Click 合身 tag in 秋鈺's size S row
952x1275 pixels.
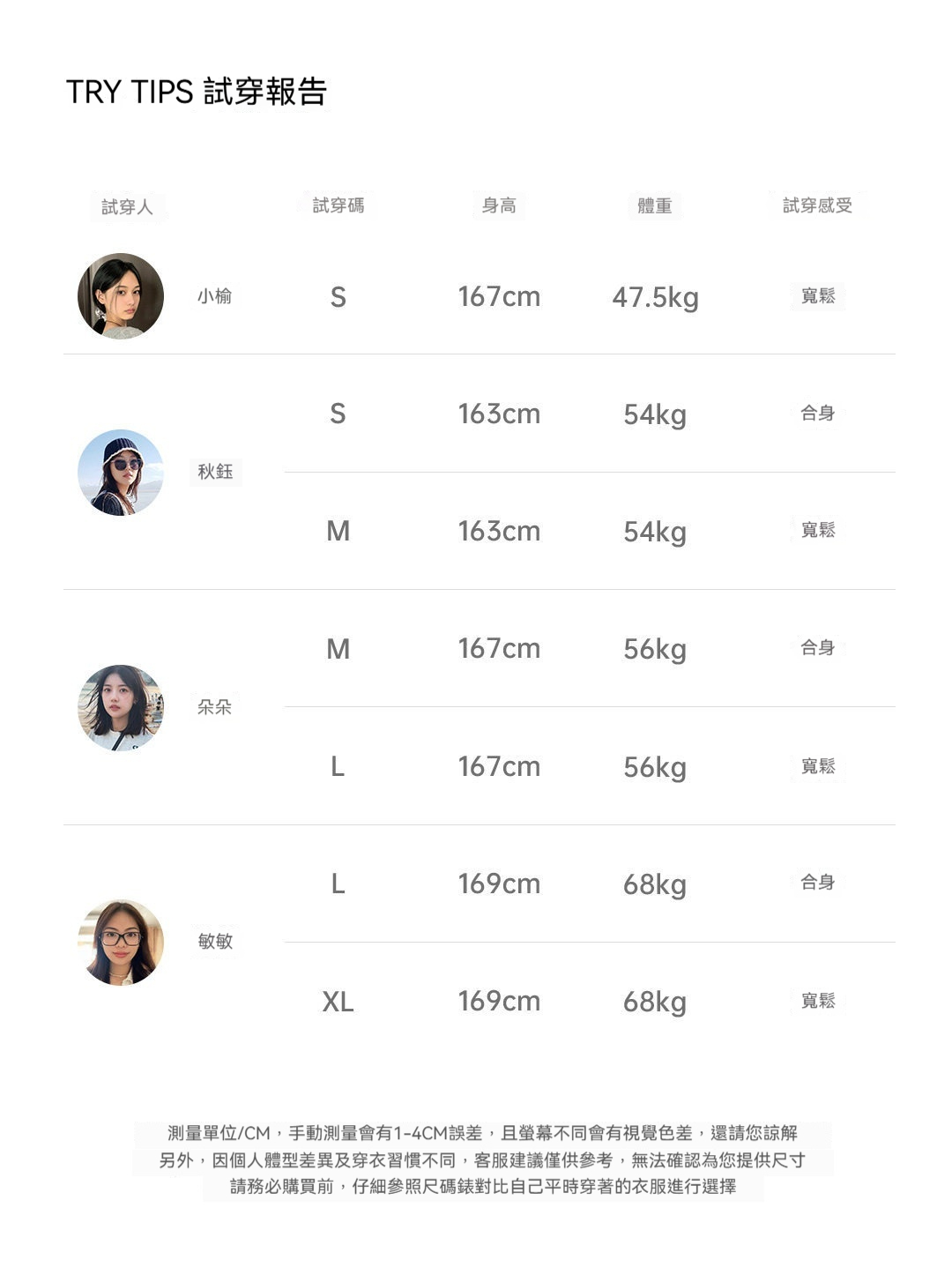tap(817, 413)
